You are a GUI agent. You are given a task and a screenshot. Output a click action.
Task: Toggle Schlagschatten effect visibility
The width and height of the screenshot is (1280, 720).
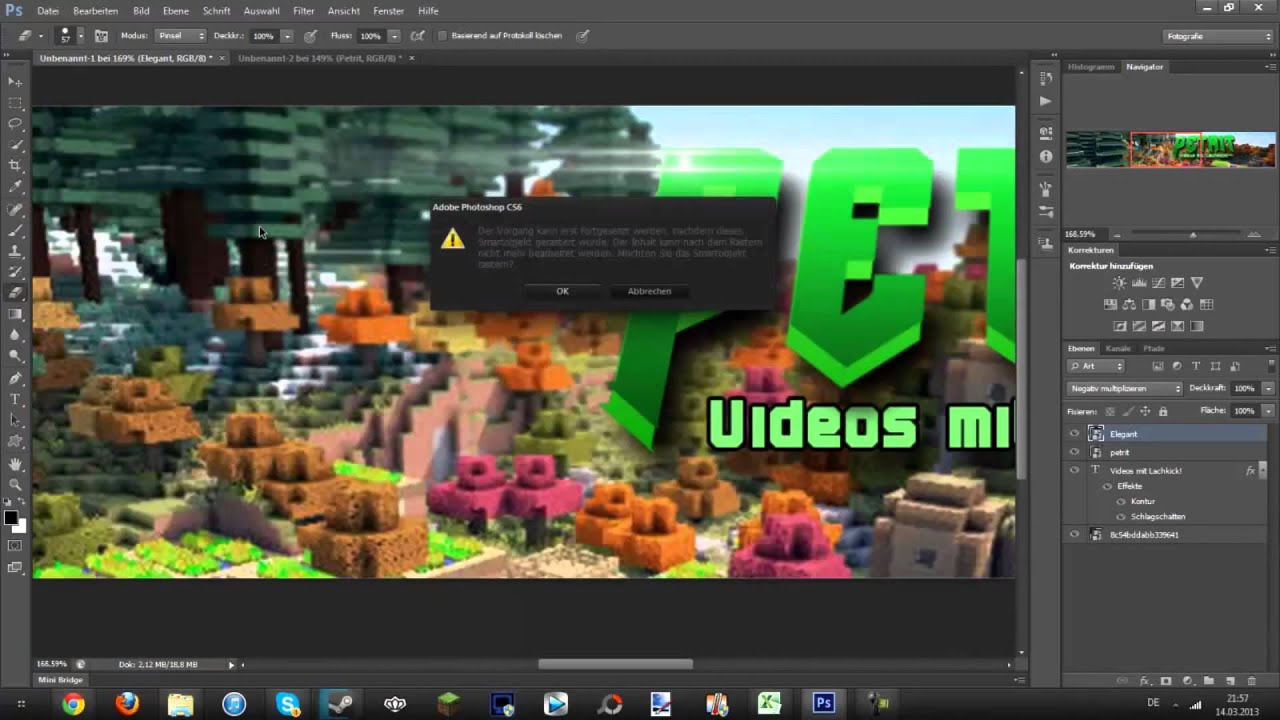coord(1121,517)
